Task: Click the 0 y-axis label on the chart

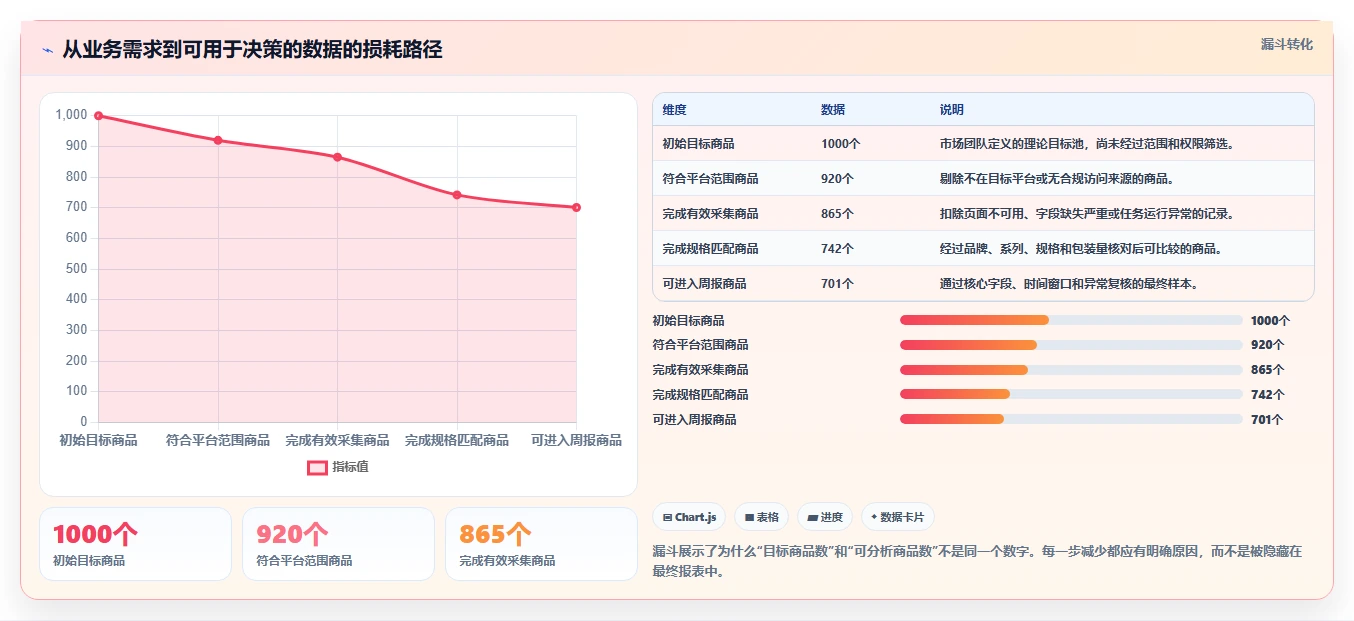Action: [x=84, y=422]
